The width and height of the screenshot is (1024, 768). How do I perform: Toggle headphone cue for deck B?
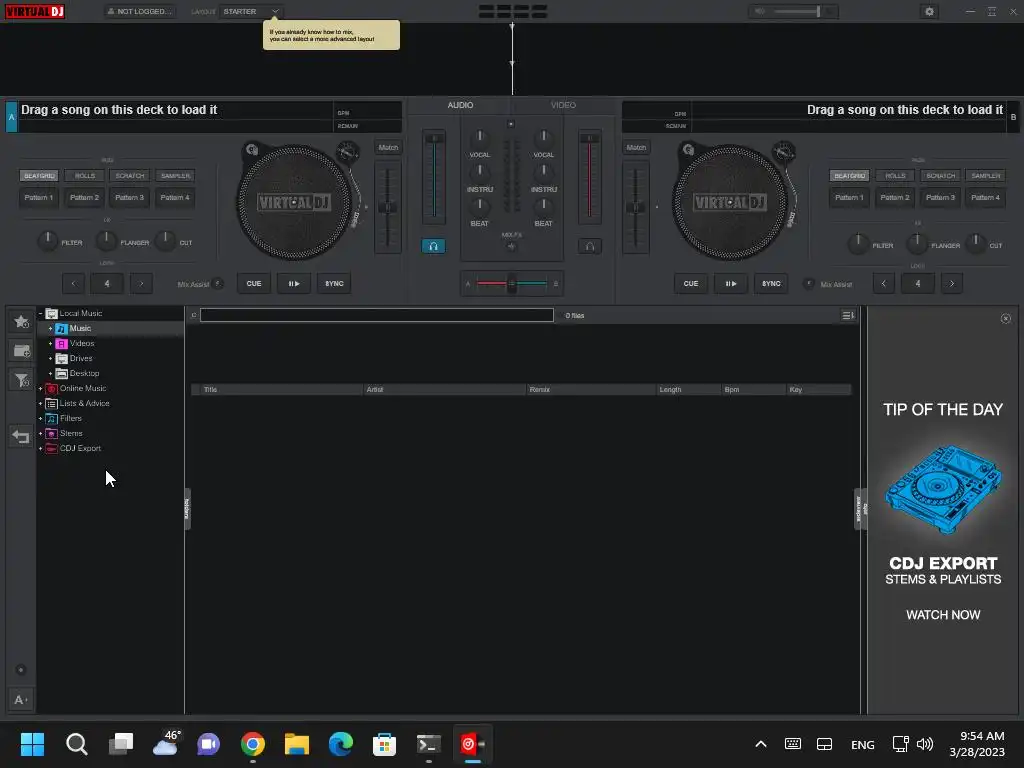590,246
